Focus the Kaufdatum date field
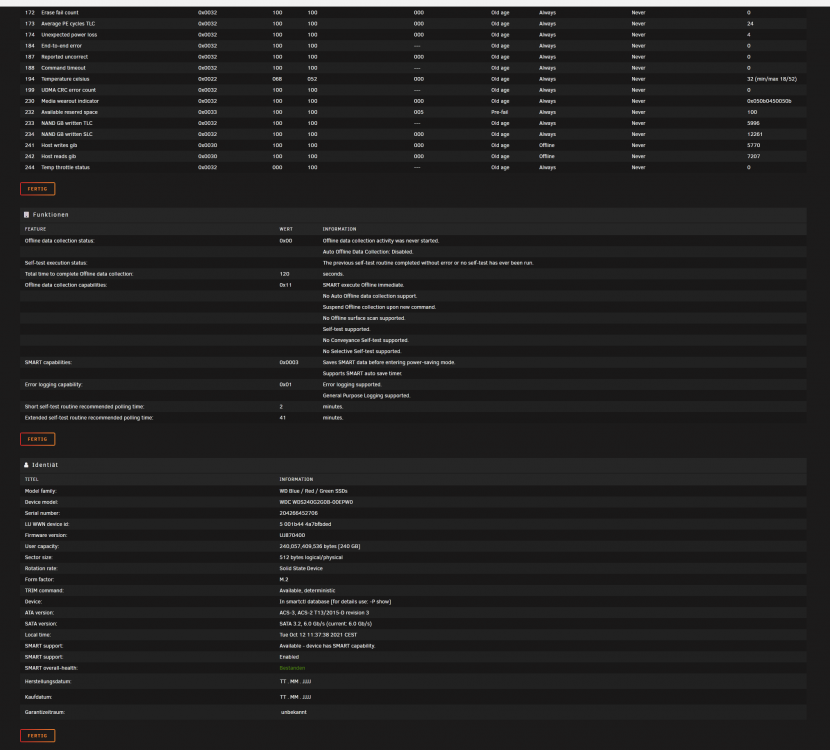 pos(295,697)
